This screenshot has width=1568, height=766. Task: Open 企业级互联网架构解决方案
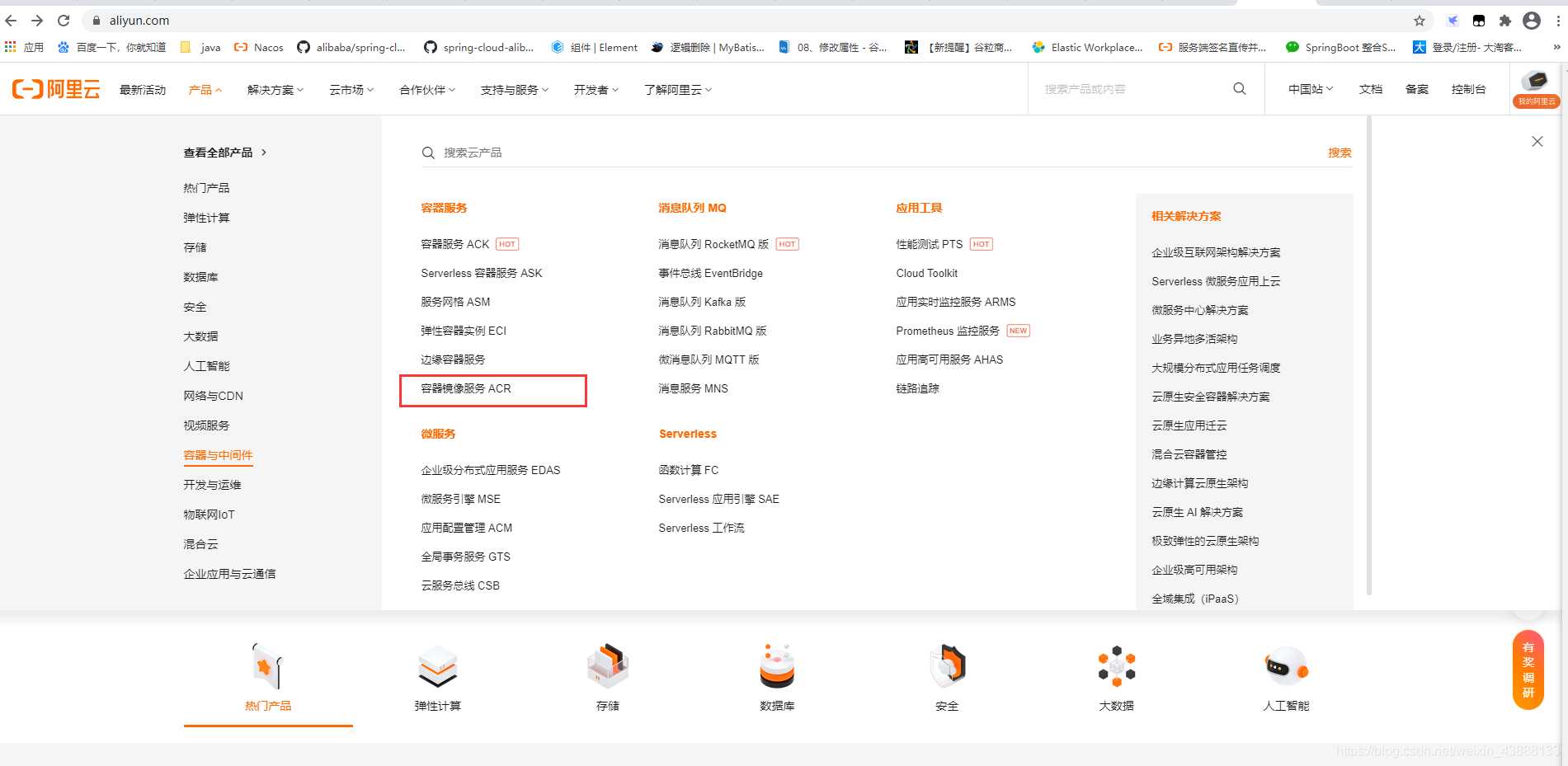[1216, 252]
